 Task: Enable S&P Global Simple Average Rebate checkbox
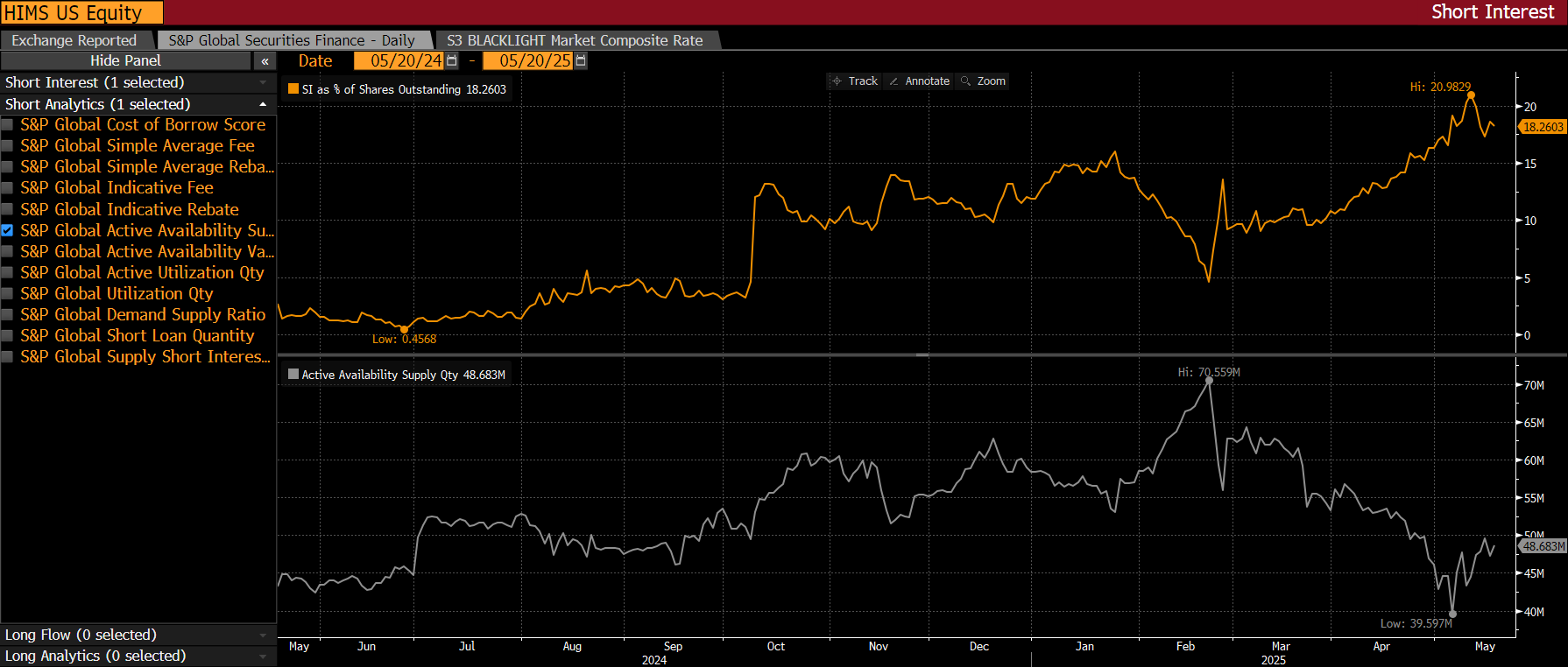click(7, 167)
